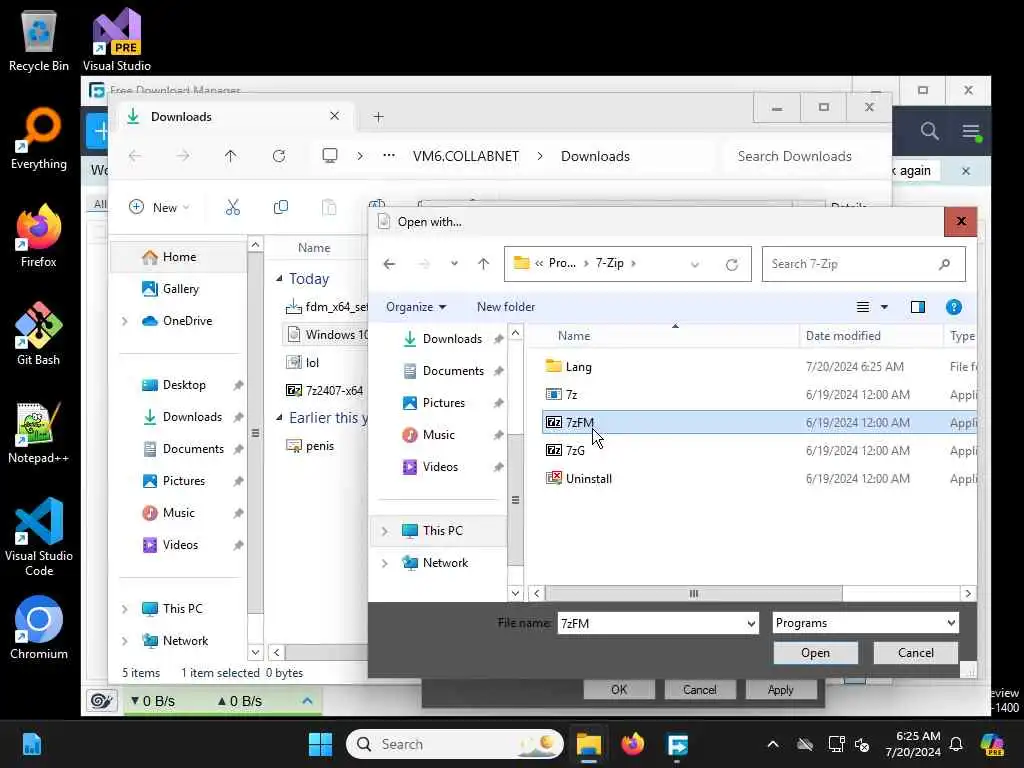This screenshot has height=768, width=1024.
Task: Click OK in the background dialog
Action: click(x=618, y=690)
